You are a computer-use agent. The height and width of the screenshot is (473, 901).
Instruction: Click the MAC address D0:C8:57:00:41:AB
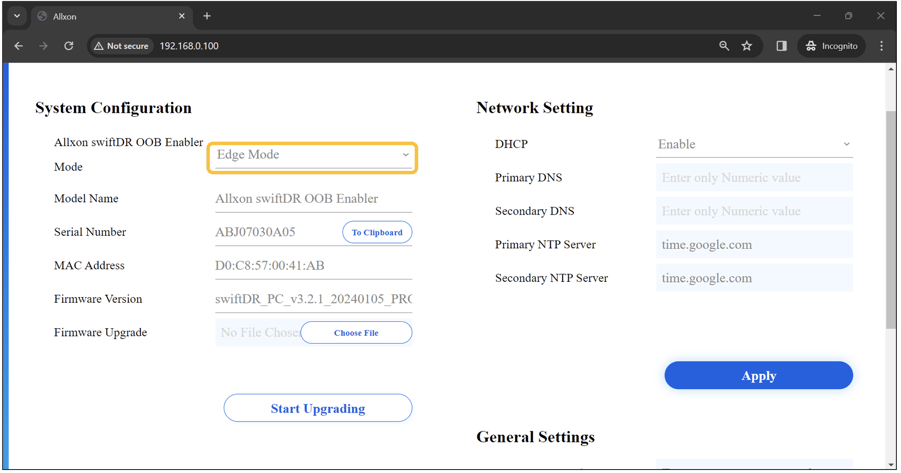(x=269, y=266)
